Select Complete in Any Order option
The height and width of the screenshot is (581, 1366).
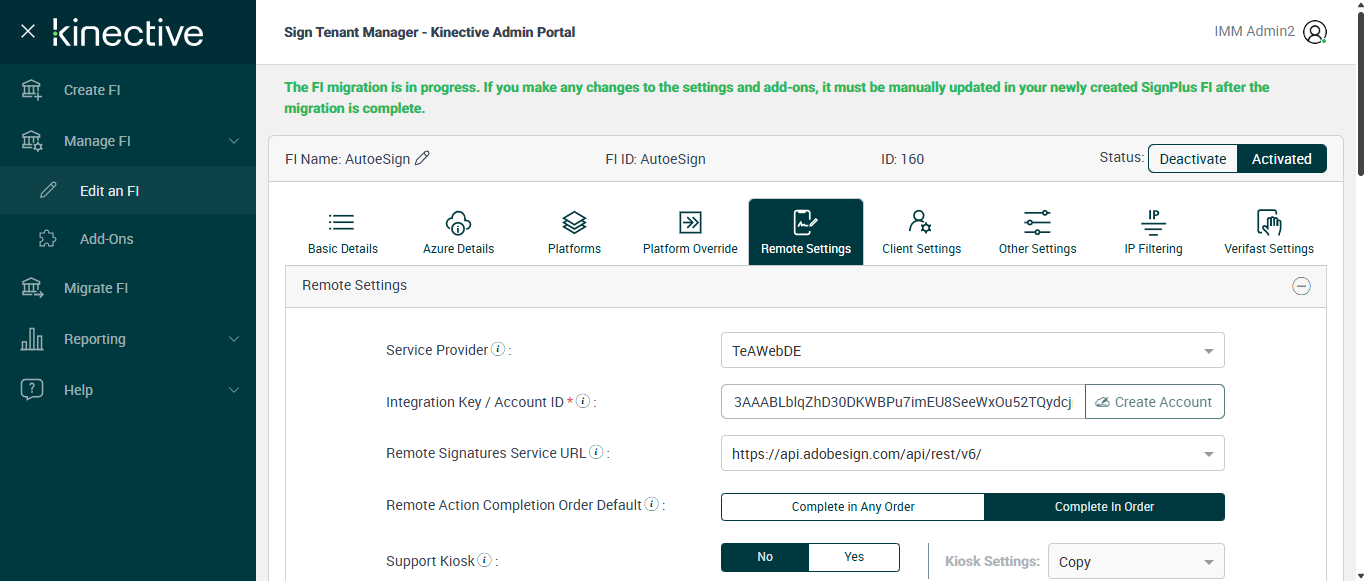pyautogui.click(x=853, y=507)
